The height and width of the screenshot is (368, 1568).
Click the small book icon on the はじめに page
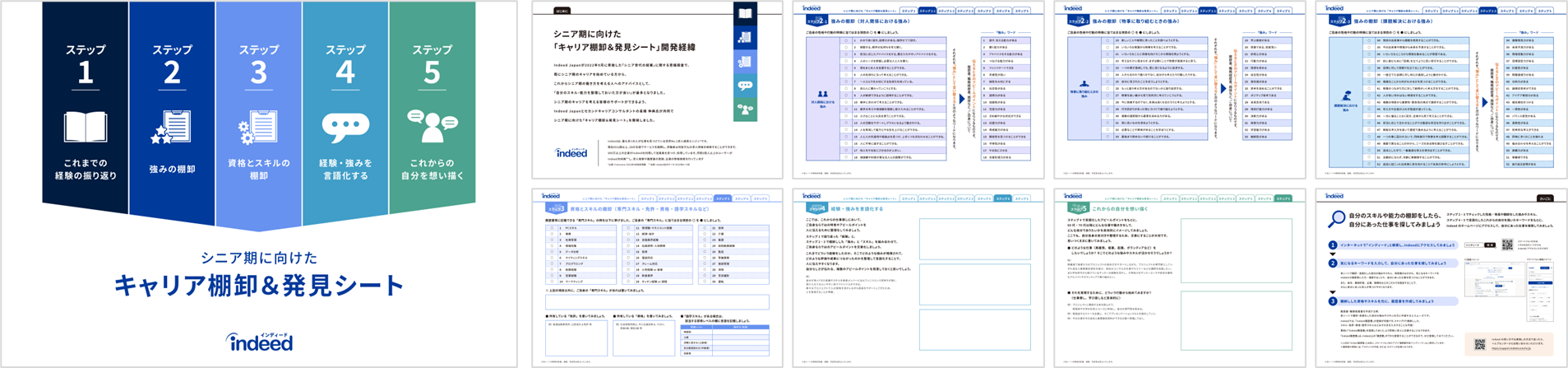[745, 13]
